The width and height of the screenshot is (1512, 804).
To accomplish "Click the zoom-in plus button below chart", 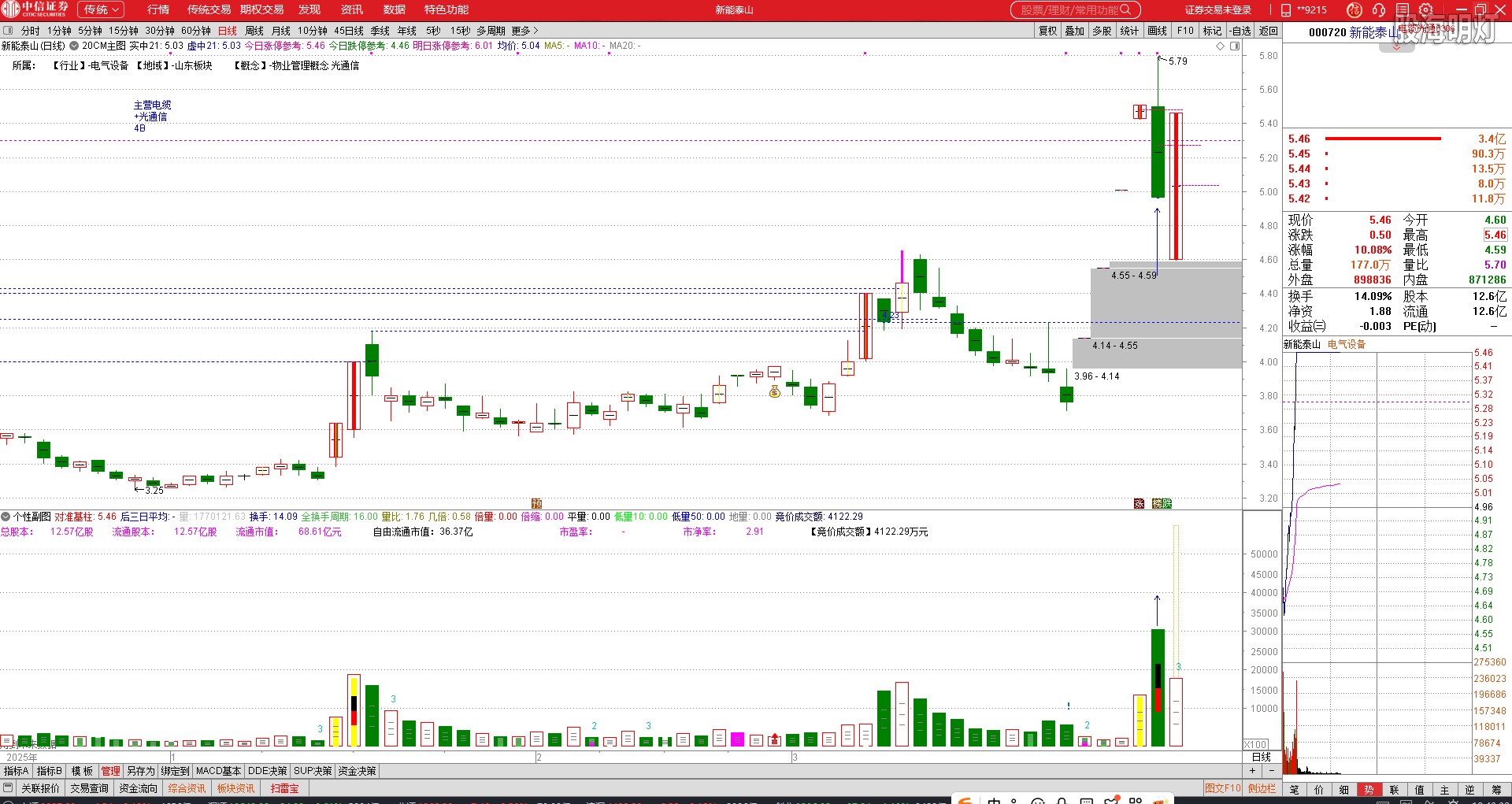I will click(x=1253, y=771).
